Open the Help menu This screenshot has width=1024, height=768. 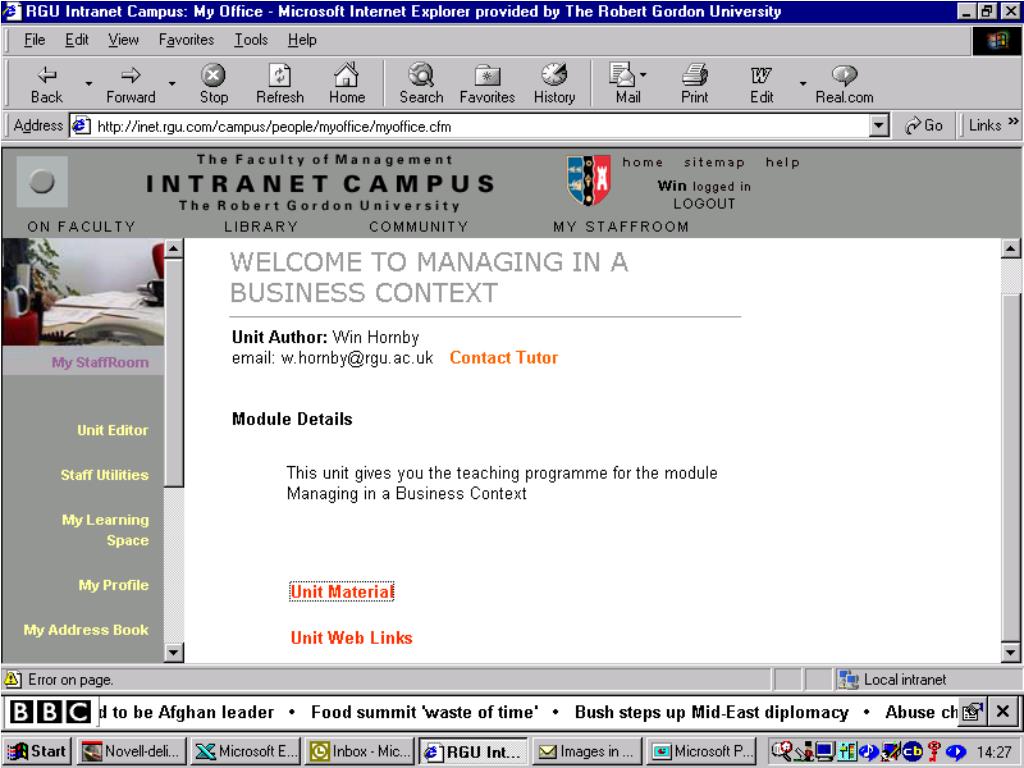[x=302, y=40]
